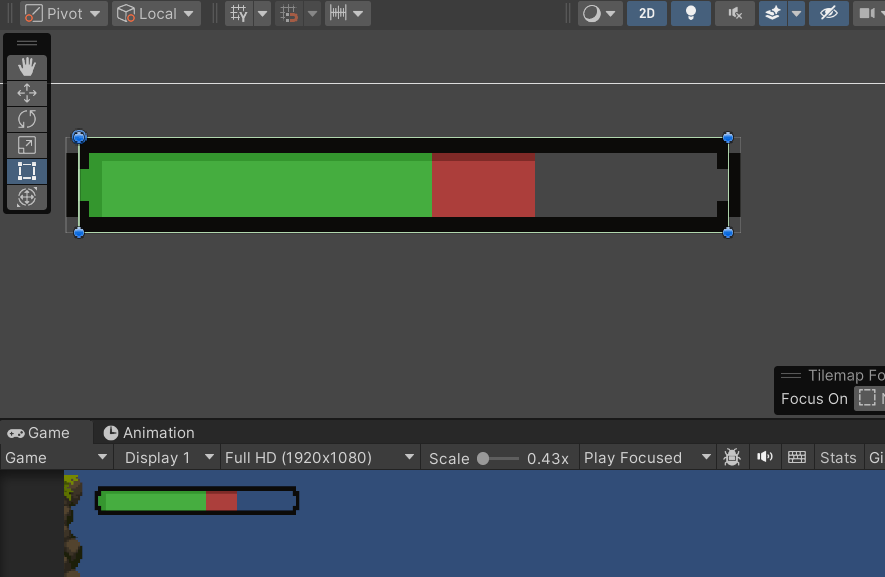
Task: Open the Local handle rotation dropdown
Action: [156, 14]
